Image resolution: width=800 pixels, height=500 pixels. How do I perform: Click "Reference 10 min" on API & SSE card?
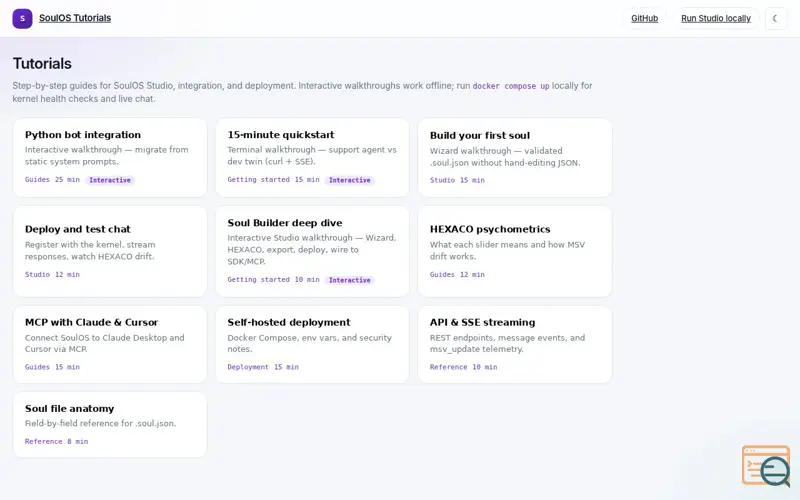click(x=463, y=367)
